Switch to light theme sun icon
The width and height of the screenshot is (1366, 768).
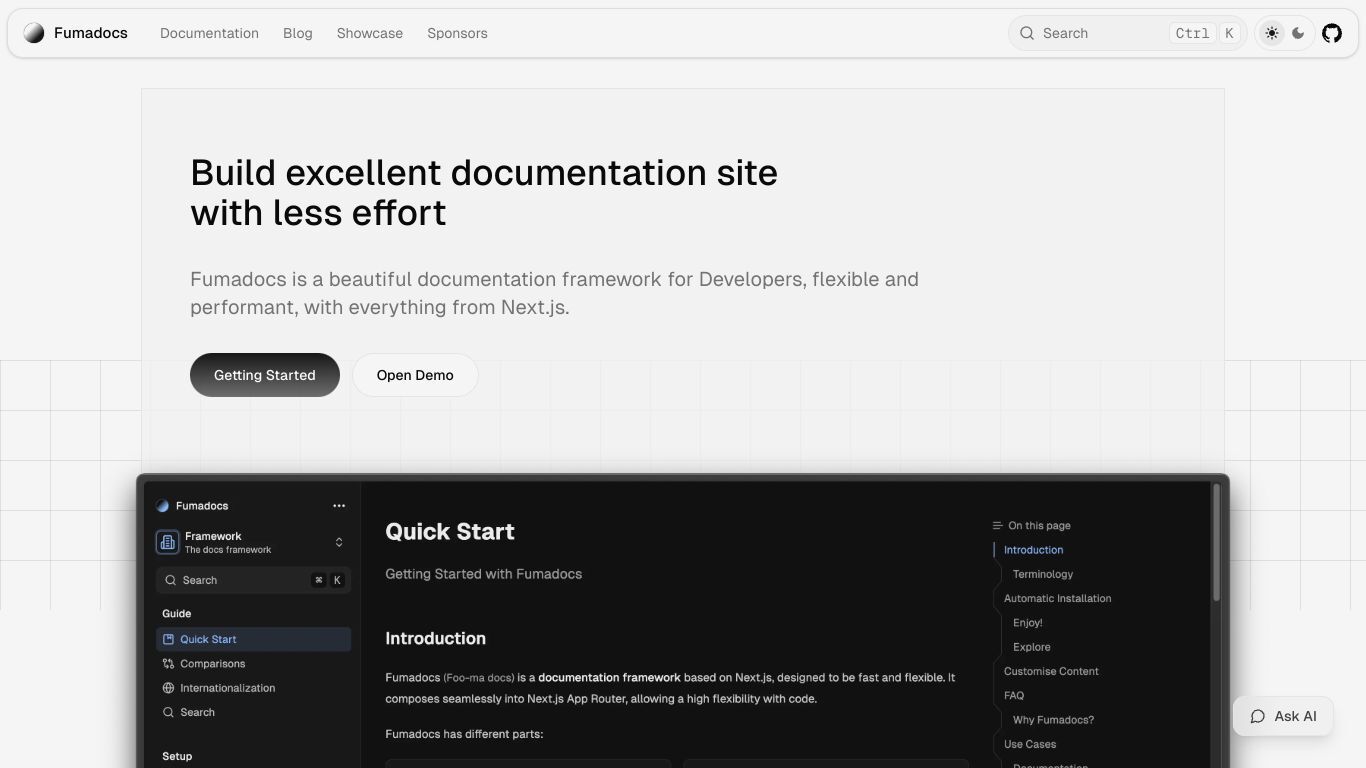click(x=1272, y=33)
